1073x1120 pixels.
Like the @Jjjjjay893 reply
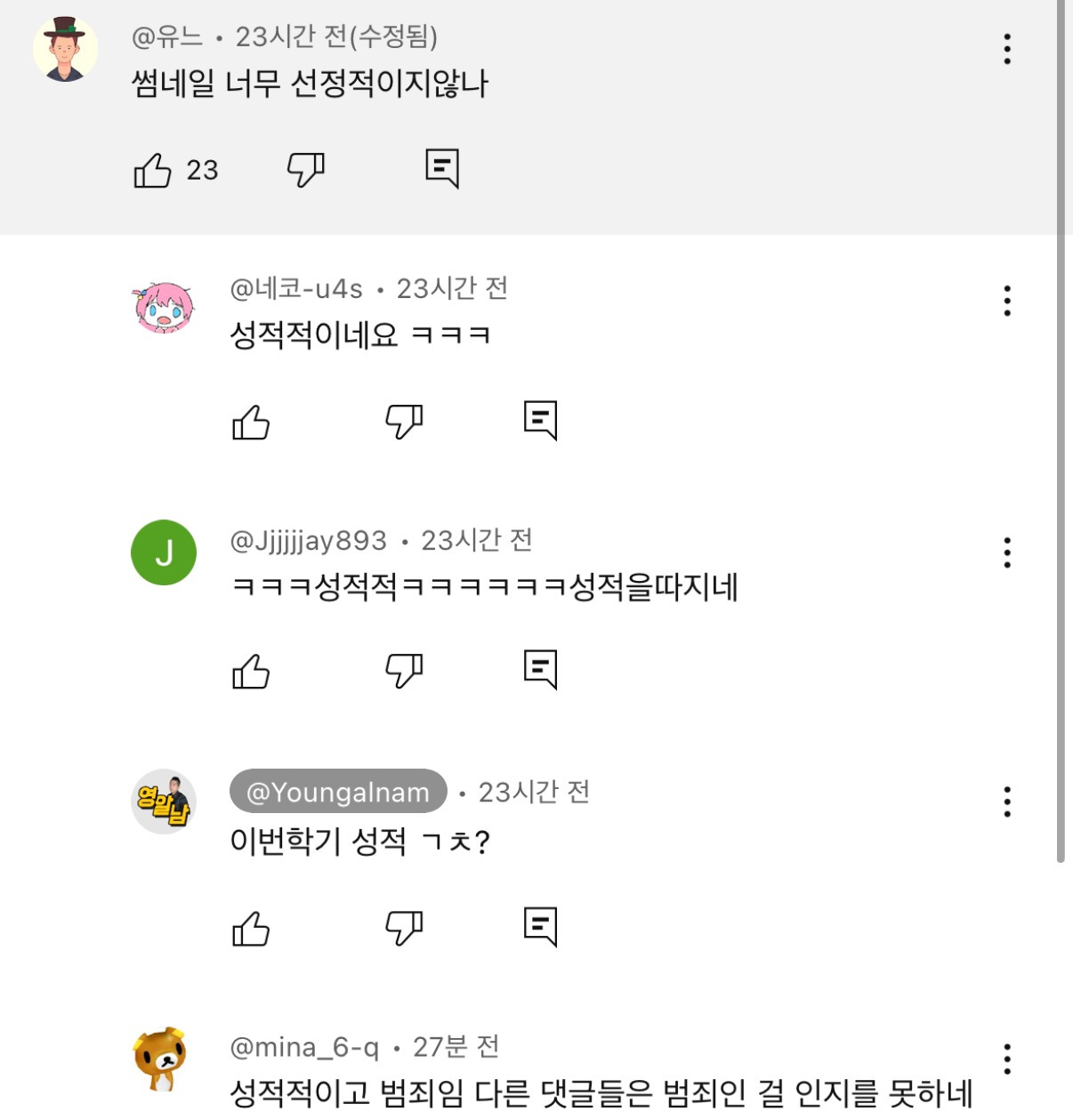(x=251, y=672)
